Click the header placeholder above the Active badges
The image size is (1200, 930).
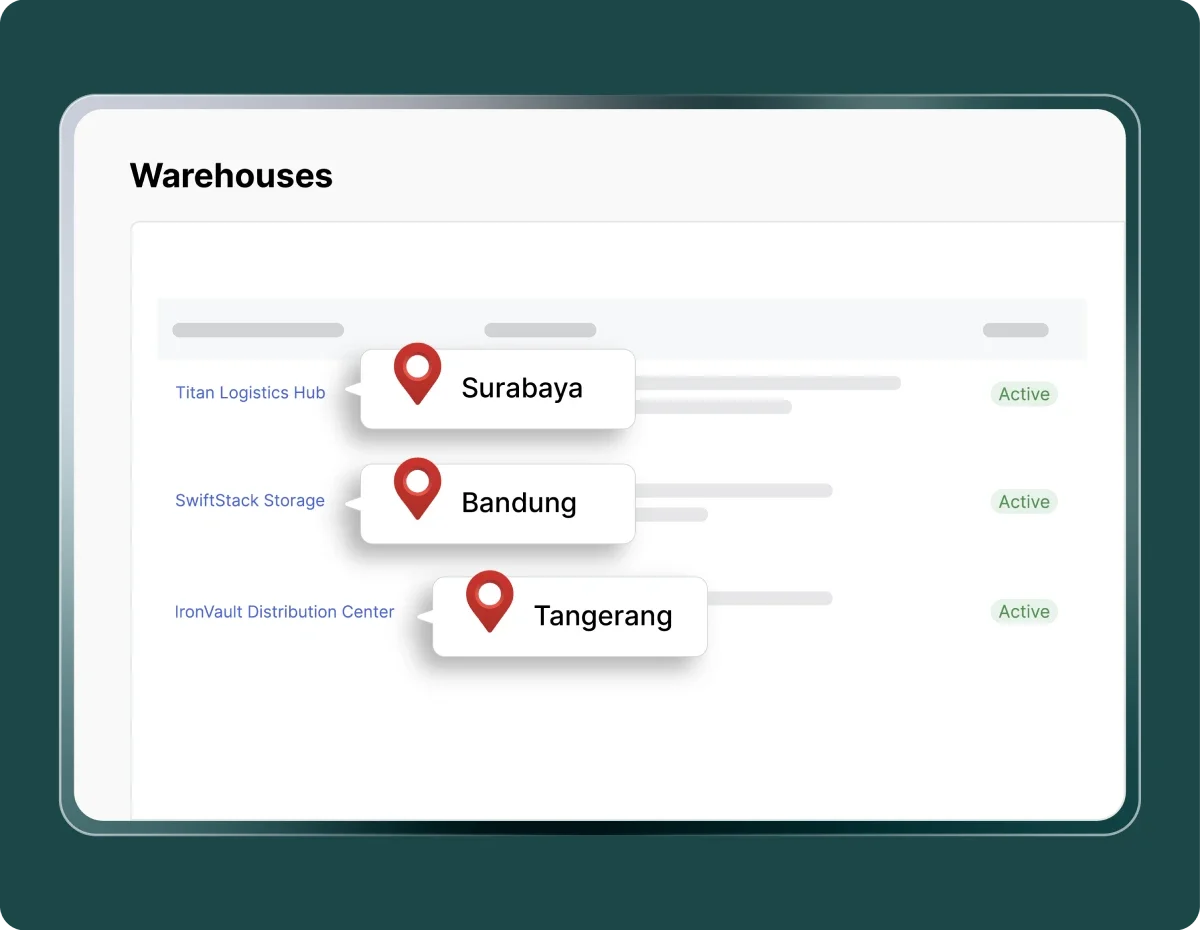[x=1015, y=330]
